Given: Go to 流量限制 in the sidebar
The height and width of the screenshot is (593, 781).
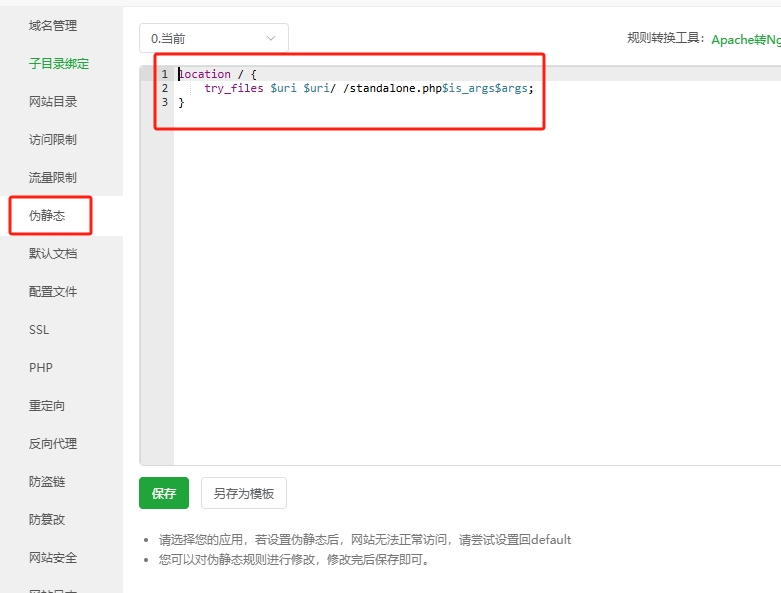Looking at the screenshot, I should [53, 178].
